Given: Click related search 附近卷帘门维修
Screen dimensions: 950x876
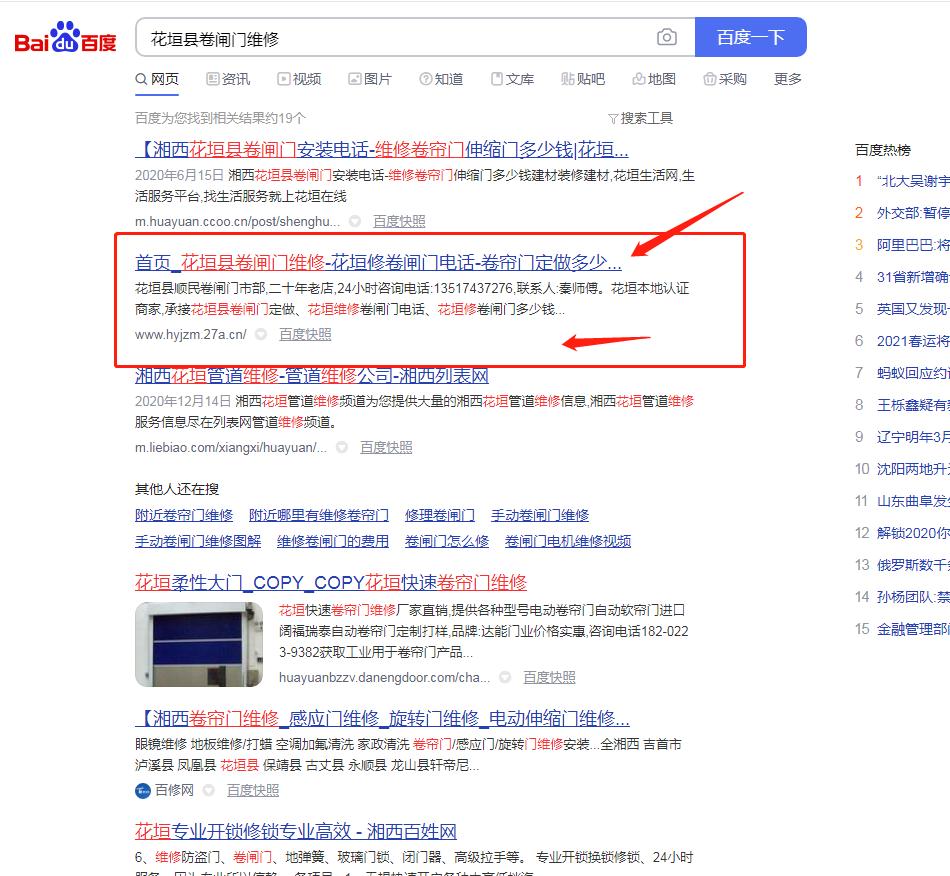Looking at the screenshot, I should (184, 515).
